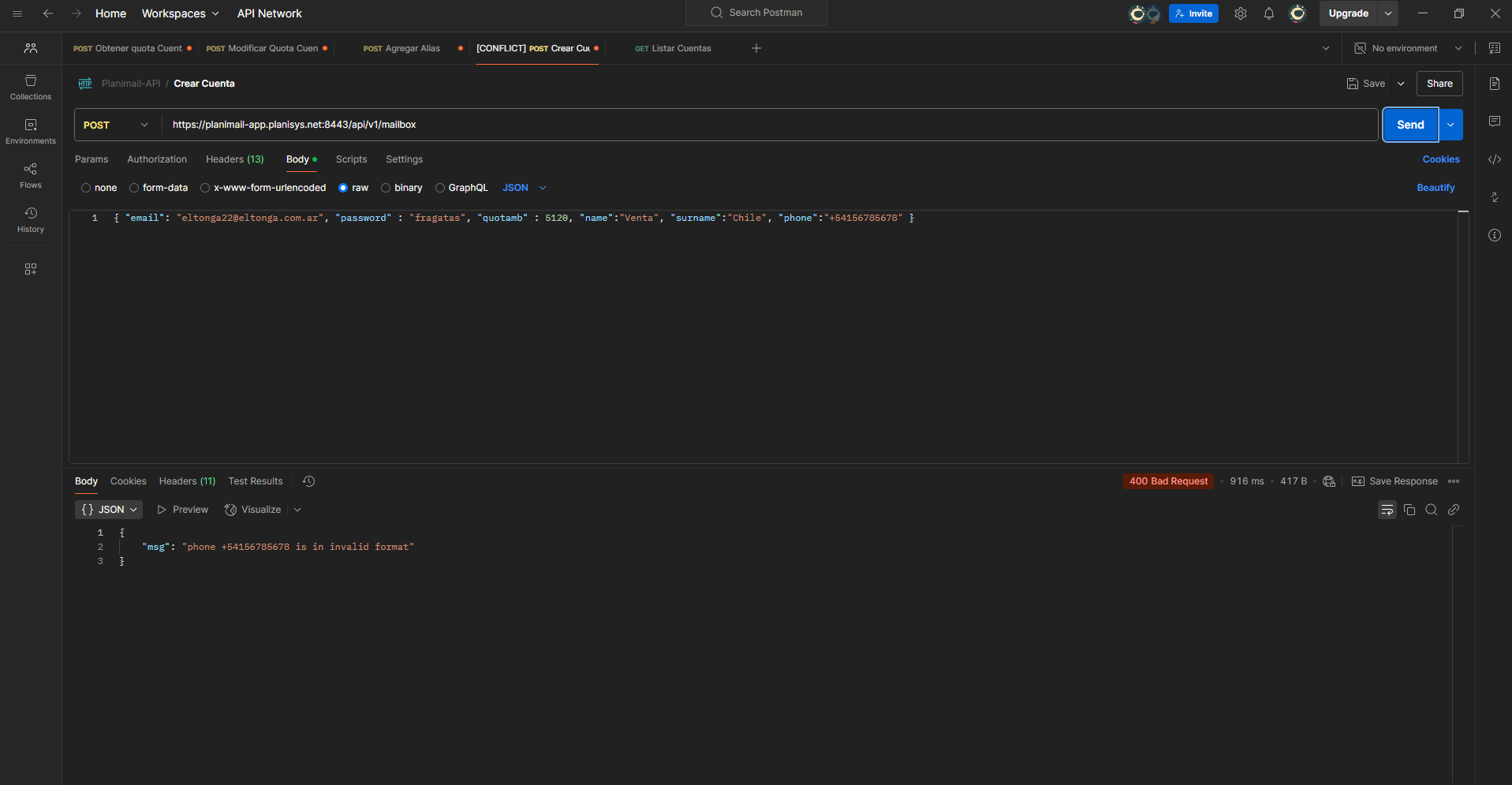Click the request URL field
1512x785 pixels.
[770, 125]
